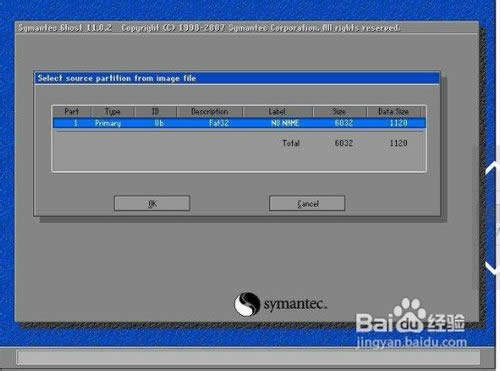This screenshot has height=371, width=500.
Task: Select the Primary Fat32 partition row
Action: click(239, 123)
